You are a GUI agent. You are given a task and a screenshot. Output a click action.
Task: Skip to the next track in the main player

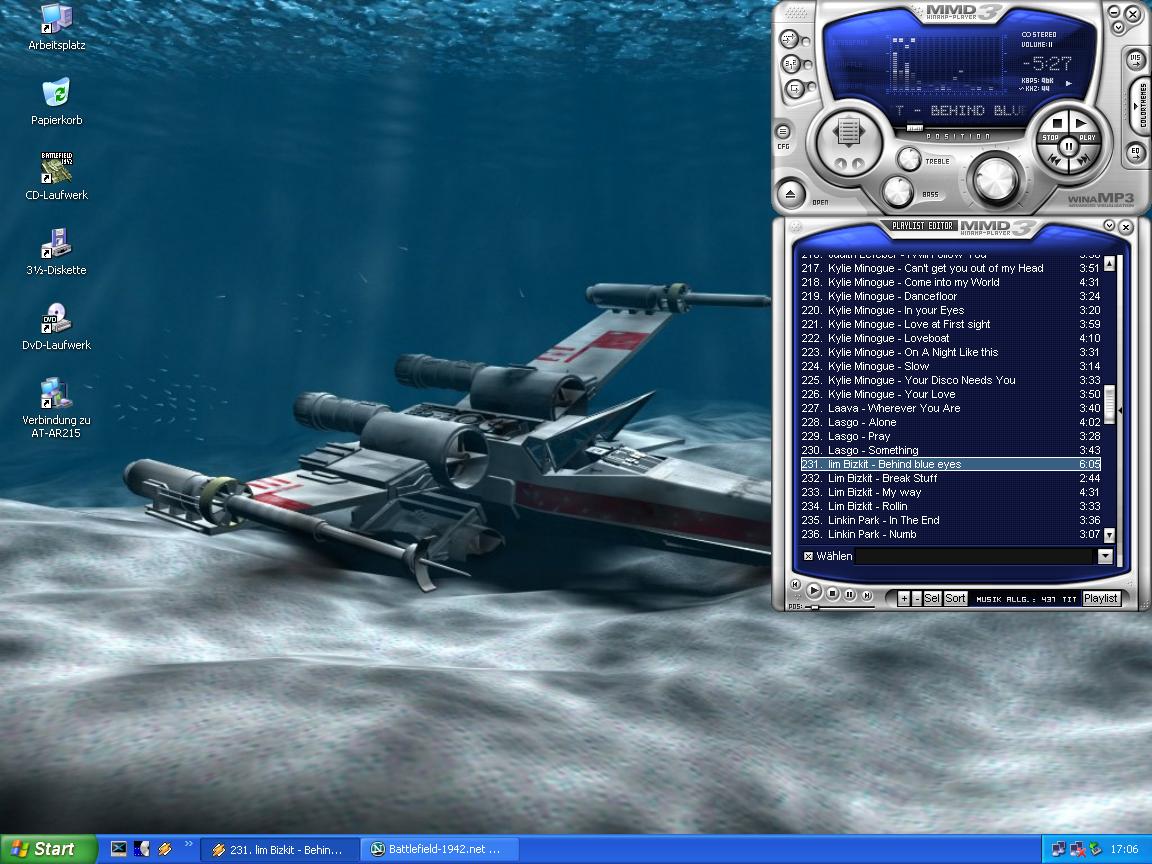click(1084, 159)
